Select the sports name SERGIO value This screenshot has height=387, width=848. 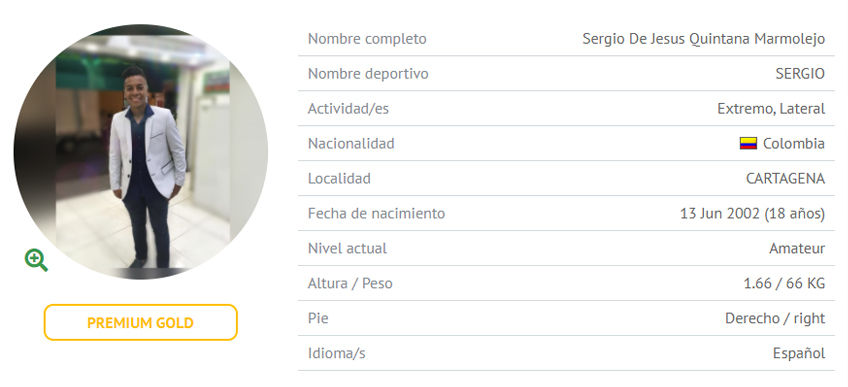[x=800, y=74]
